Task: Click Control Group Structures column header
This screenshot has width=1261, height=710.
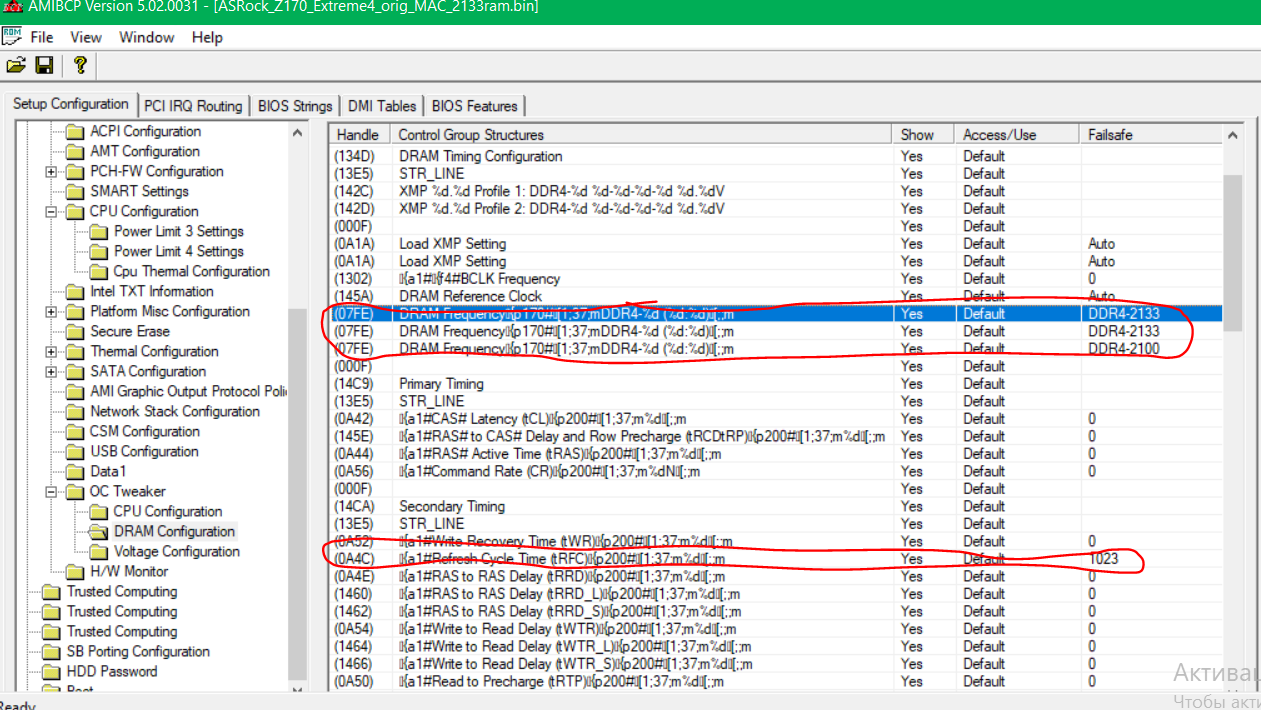Action: pos(641,134)
